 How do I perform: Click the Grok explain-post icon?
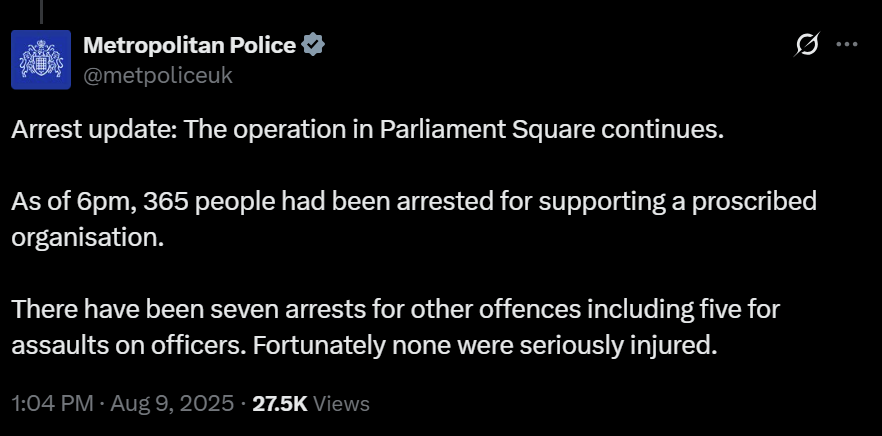pos(807,44)
